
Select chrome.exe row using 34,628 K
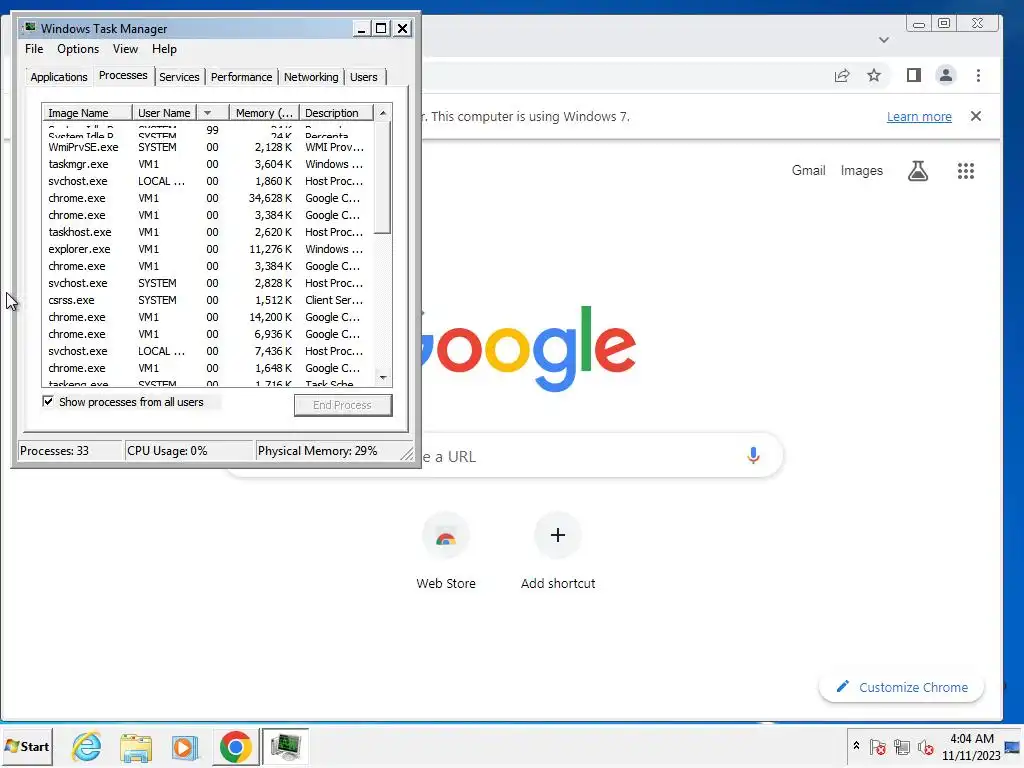click(208, 199)
